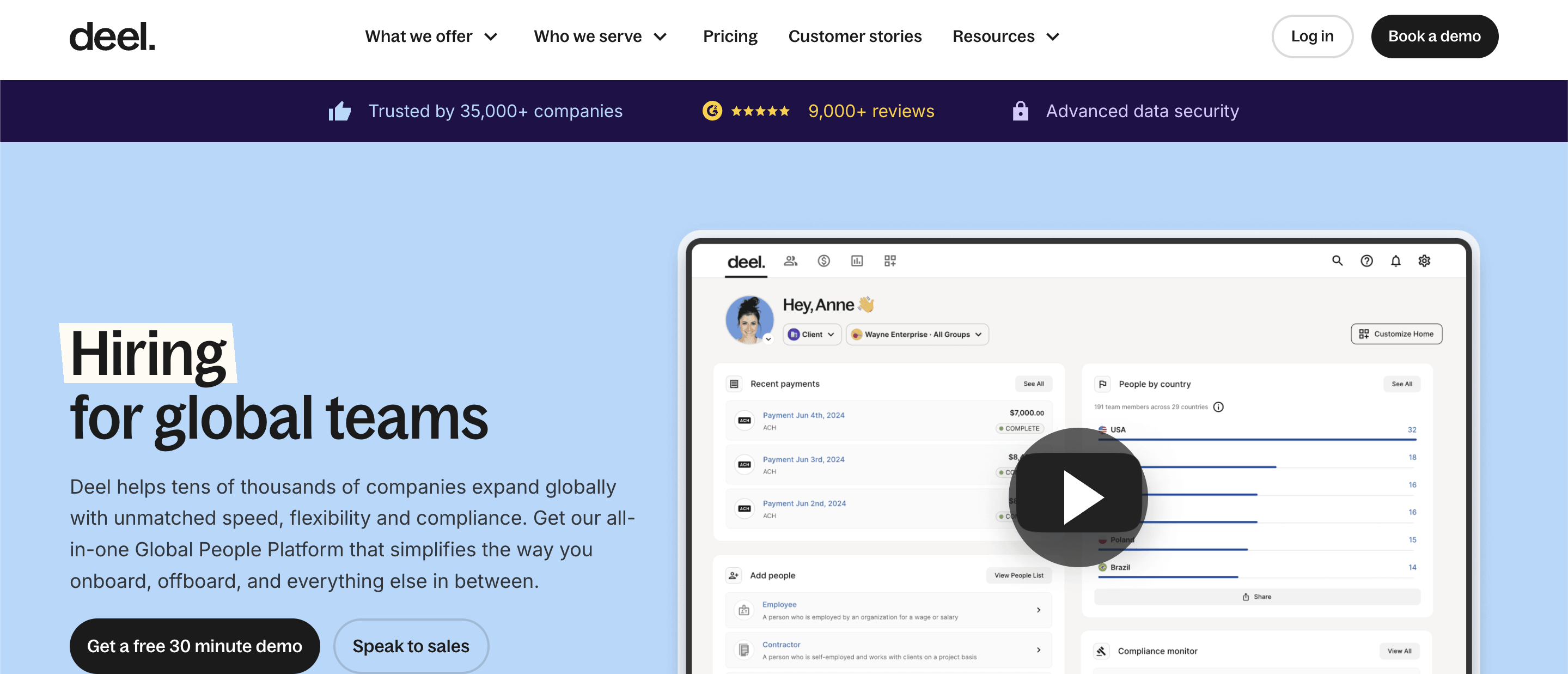This screenshot has width=1568, height=674.
Task: Click the help question mark in the dashboard preview
Action: click(1366, 260)
